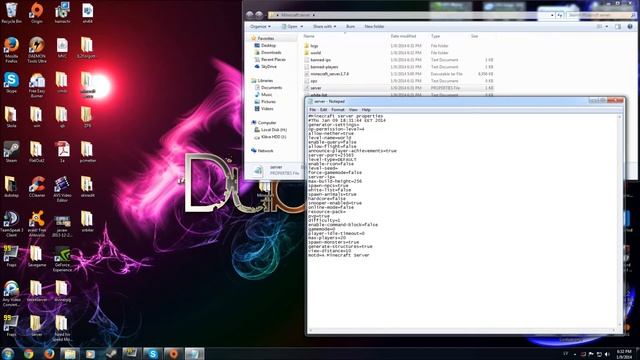
Task: Select minecraft_server.1.7.4 file row
Action: (x=399, y=74)
